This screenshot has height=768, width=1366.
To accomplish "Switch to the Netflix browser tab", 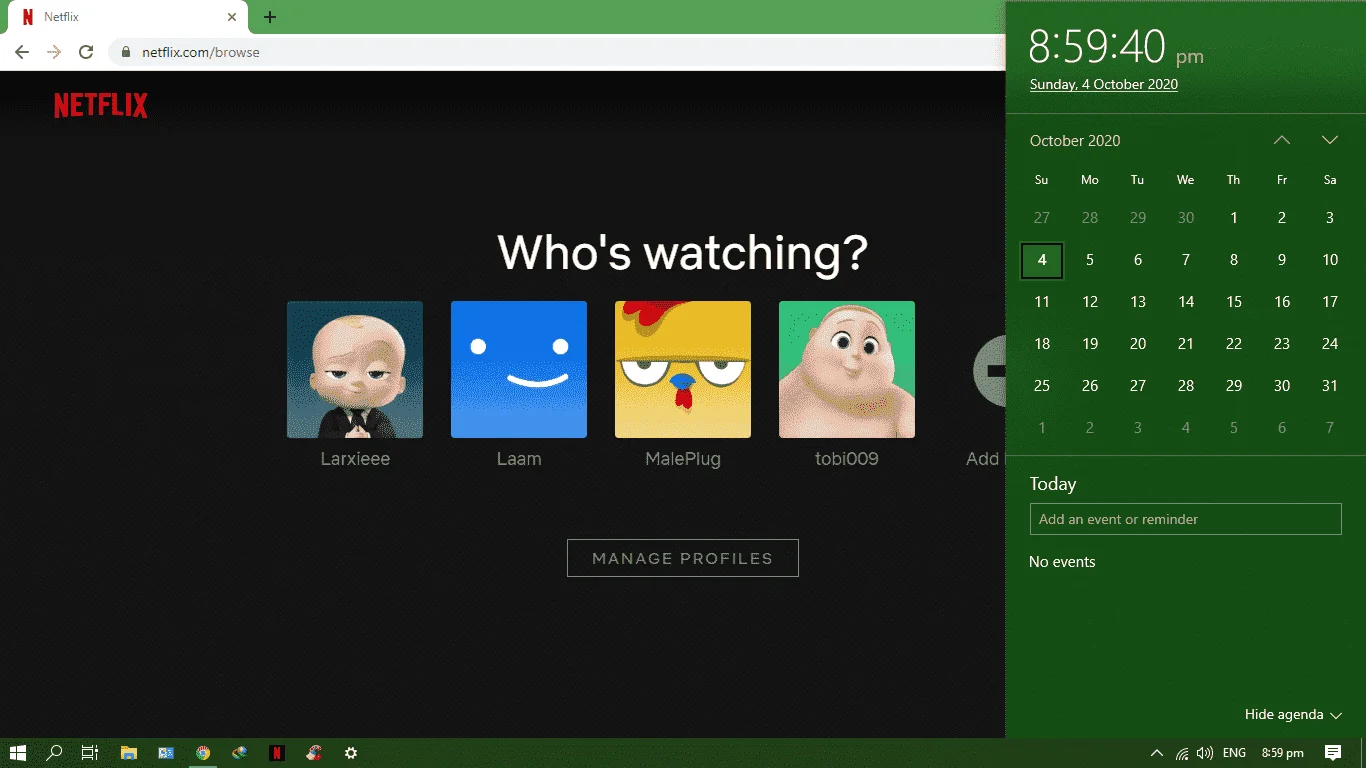I will pyautogui.click(x=125, y=17).
